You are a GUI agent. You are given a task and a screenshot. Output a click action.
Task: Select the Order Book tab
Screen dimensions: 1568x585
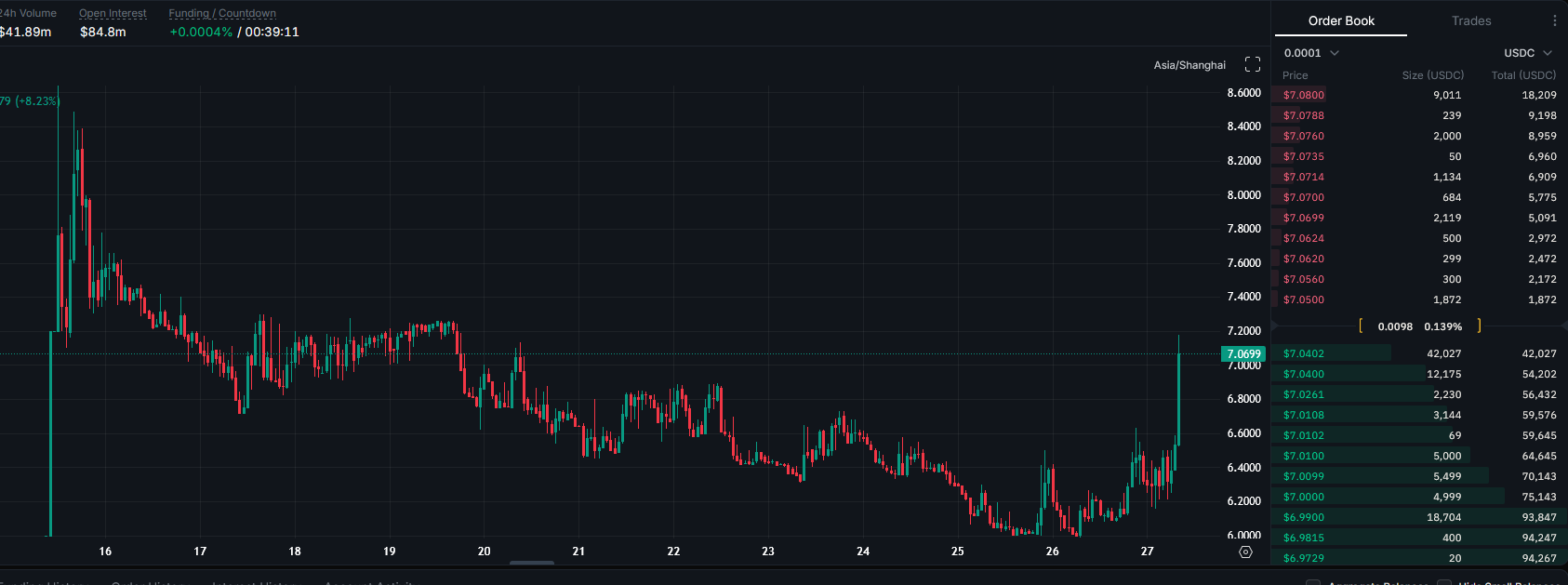tap(1341, 20)
